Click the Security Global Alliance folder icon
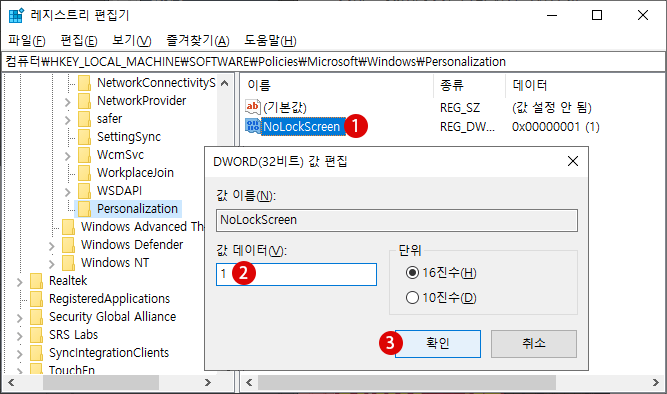The image size is (667, 394). 36,317
